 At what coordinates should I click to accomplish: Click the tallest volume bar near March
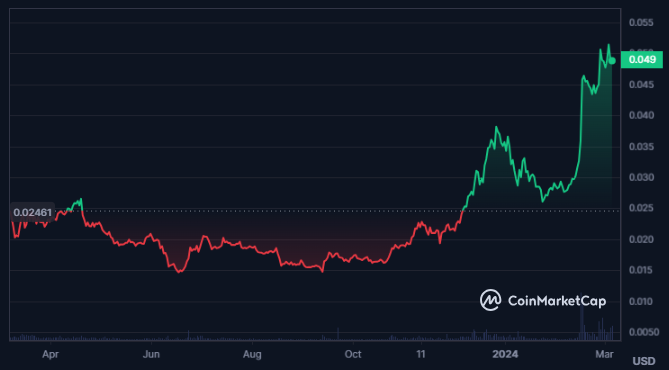click(x=581, y=317)
